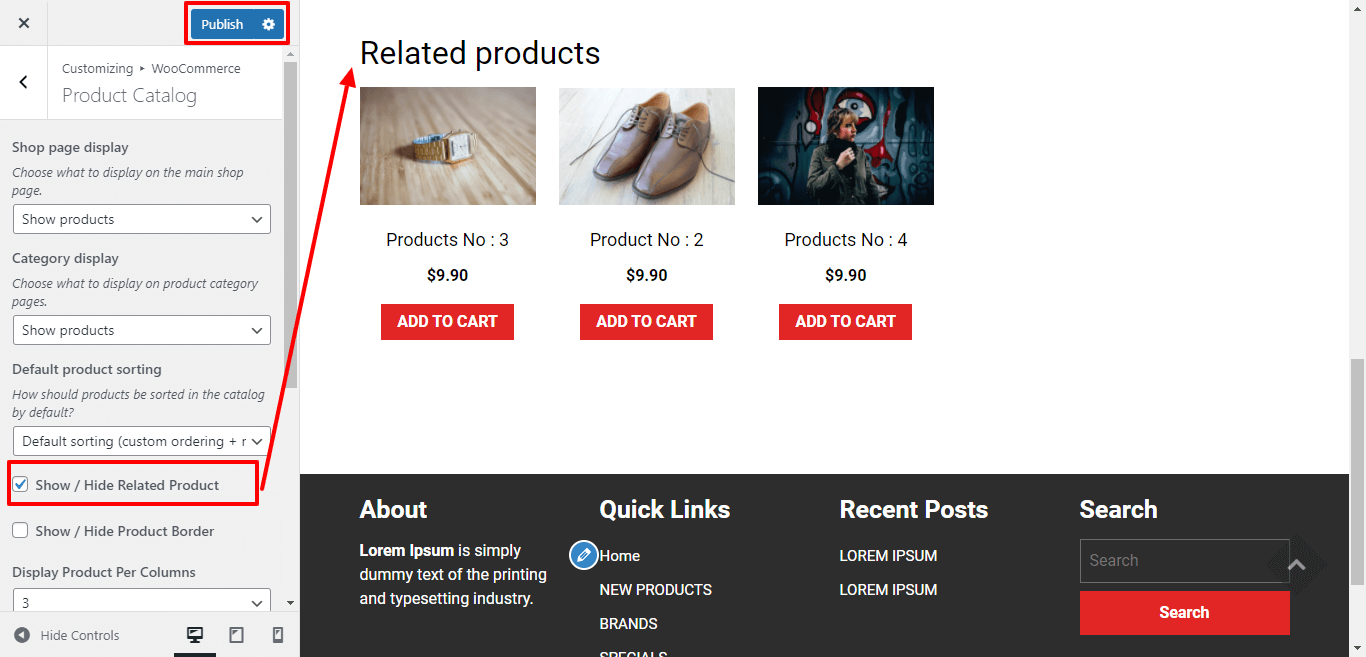
Task: Click the blue pencil edit shortcut icon
Action: click(584, 555)
